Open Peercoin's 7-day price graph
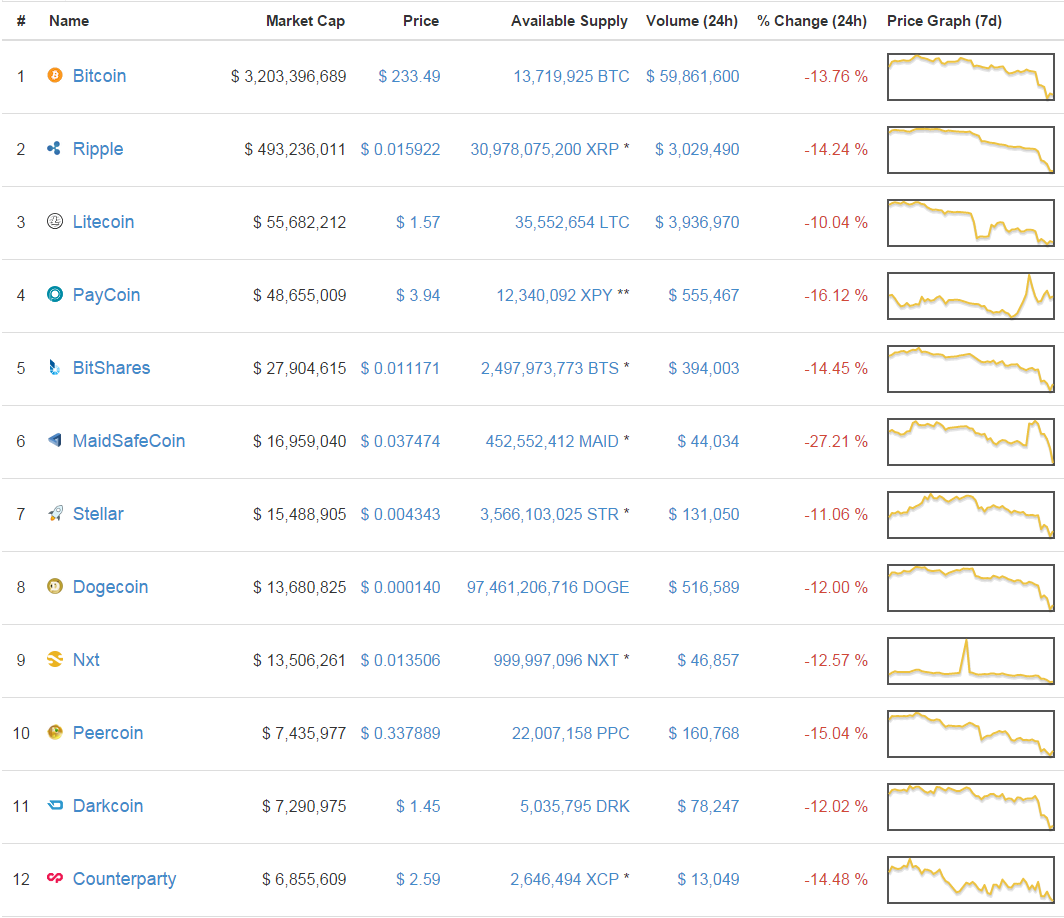The width and height of the screenshot is (1064, 918). click(970, 733)
